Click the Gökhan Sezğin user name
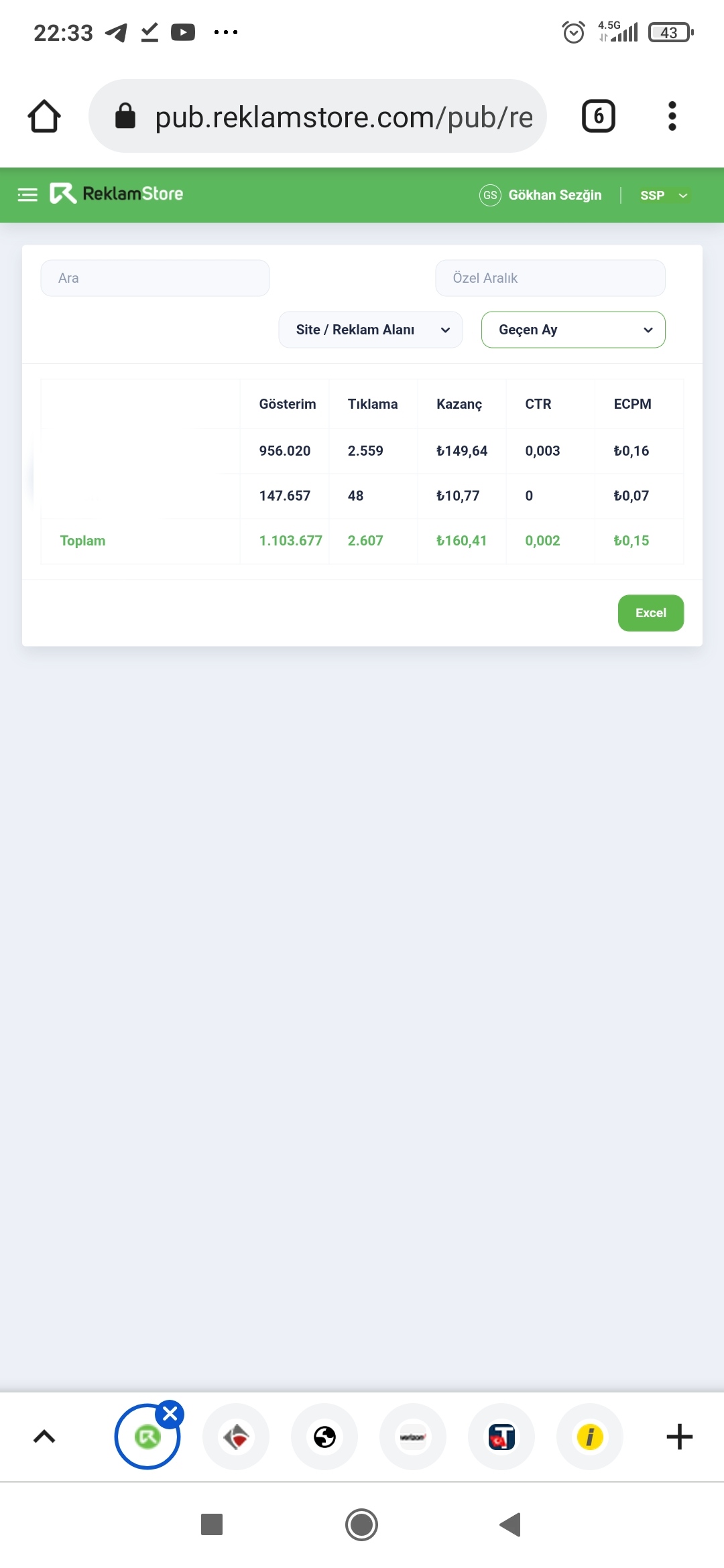Viewport: 724px width, 1568px height. [x=555, y=195]
